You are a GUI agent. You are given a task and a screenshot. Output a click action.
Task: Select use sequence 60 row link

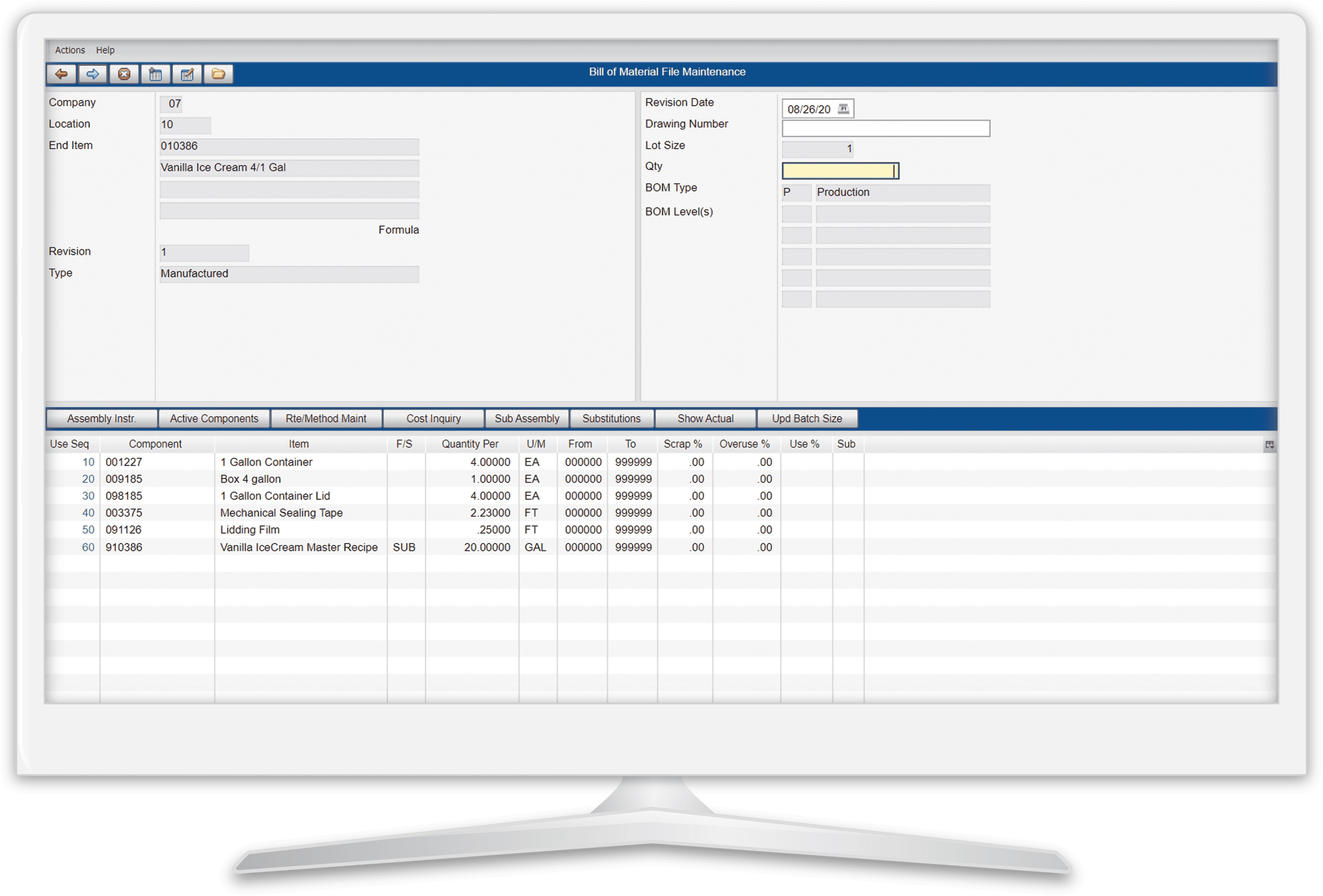[x=88, y=548]
